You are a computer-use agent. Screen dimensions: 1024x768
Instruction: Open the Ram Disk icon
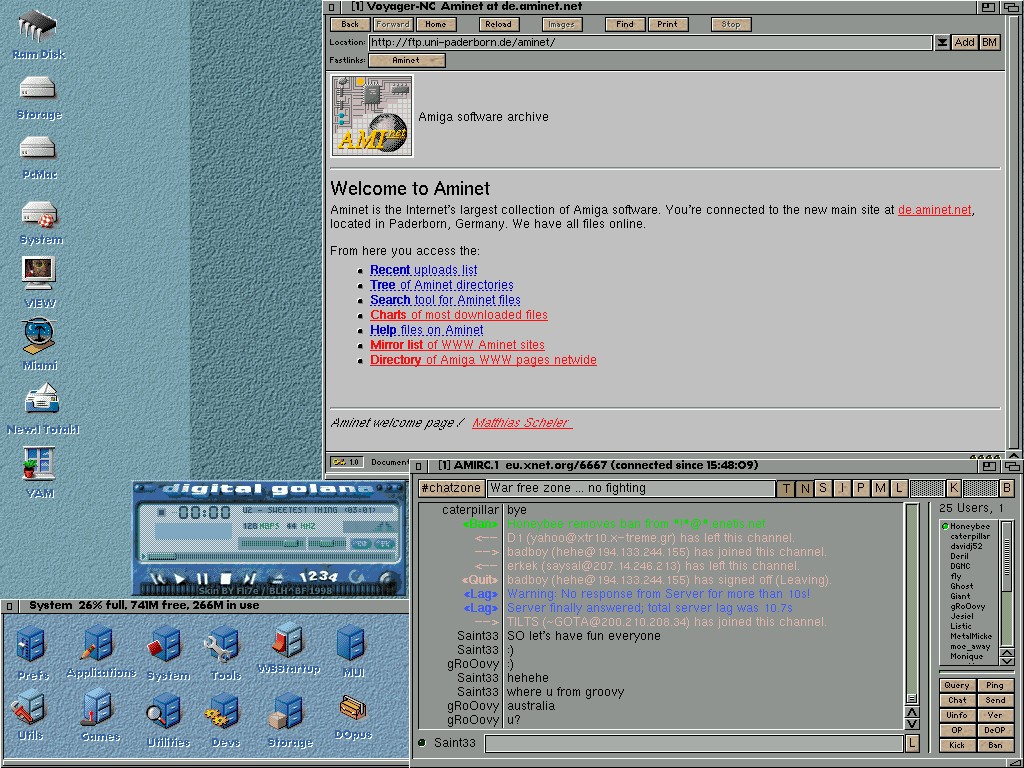pos(38,26)
